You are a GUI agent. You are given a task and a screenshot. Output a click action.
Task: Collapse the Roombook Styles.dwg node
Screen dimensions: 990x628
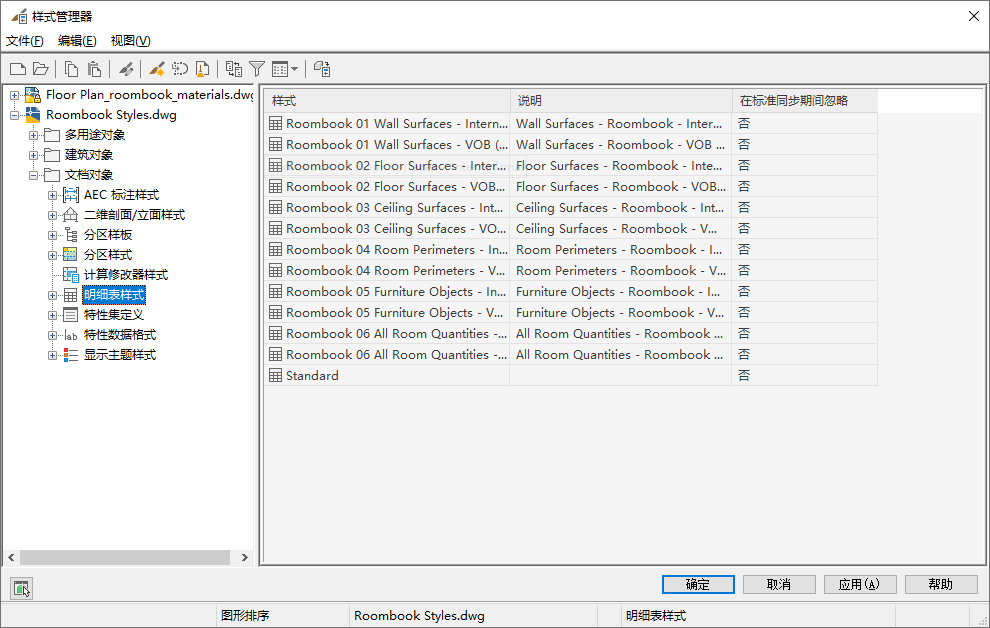tap(14, 116)
